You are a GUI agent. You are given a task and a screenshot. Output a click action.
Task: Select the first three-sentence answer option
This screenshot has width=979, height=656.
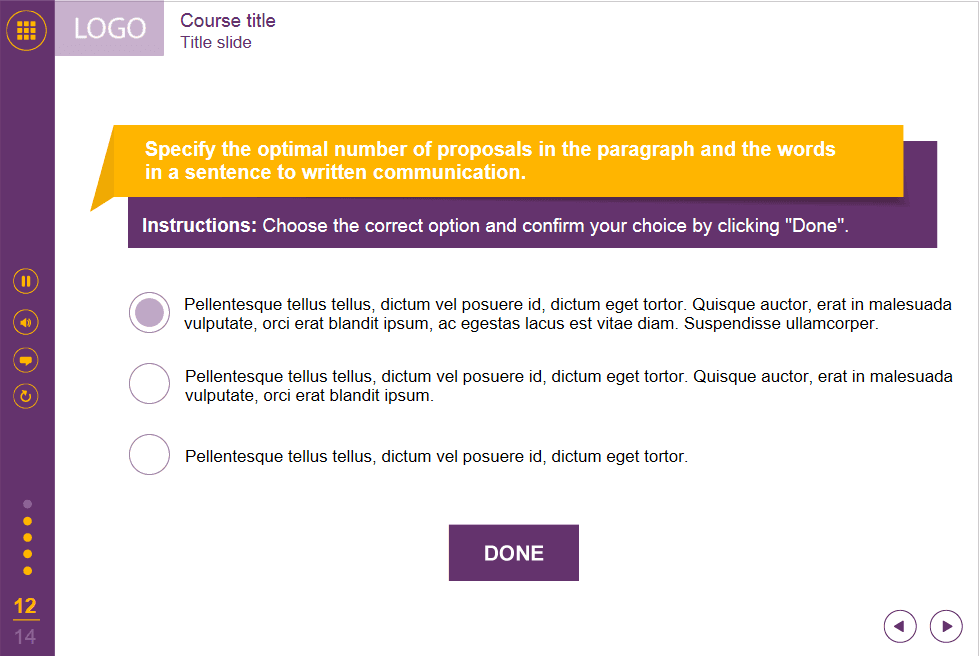tap(150, 313)
